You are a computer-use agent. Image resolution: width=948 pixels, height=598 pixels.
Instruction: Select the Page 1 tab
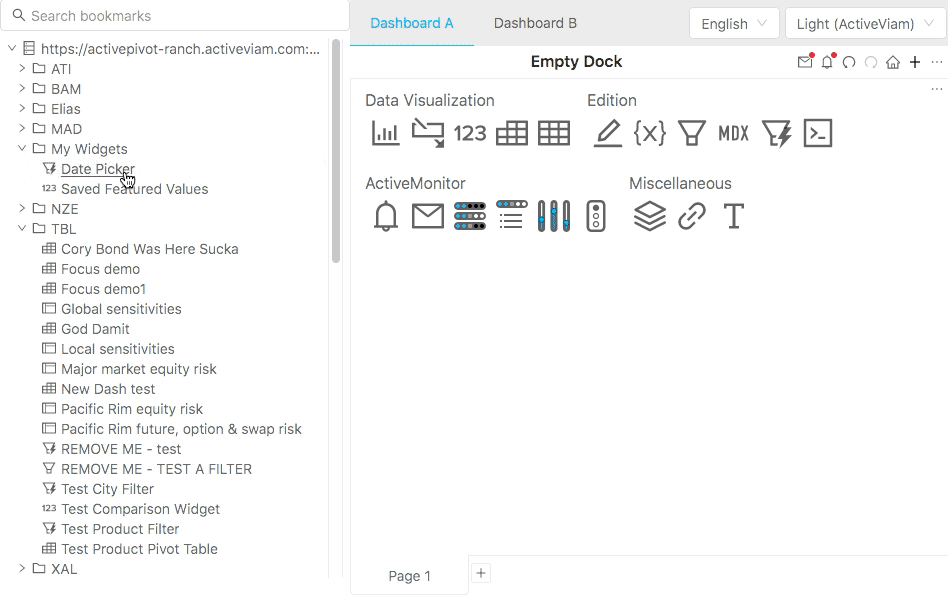click(409, 576)
